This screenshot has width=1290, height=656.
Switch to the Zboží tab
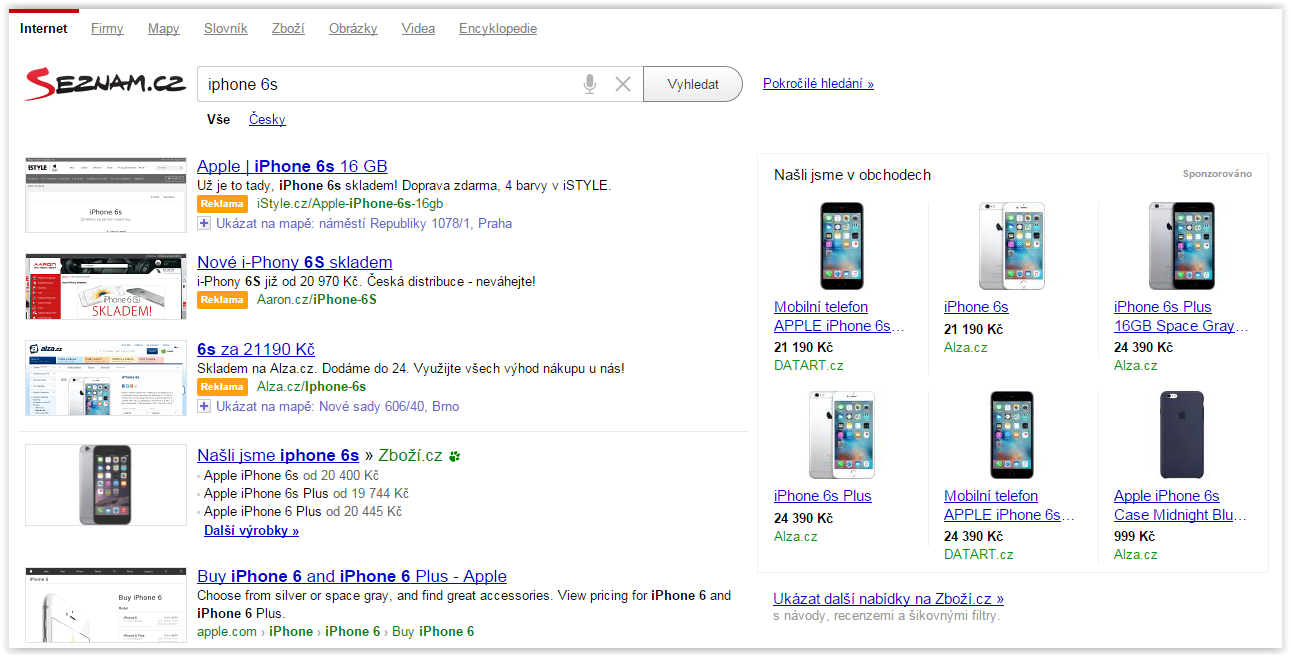click(x=288, y=28)
